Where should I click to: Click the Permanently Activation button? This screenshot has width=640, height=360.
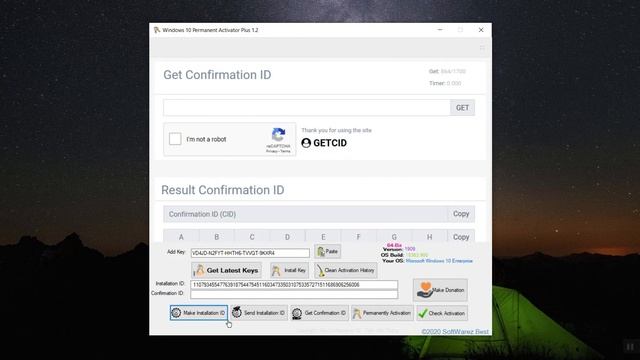pos(382,313)
